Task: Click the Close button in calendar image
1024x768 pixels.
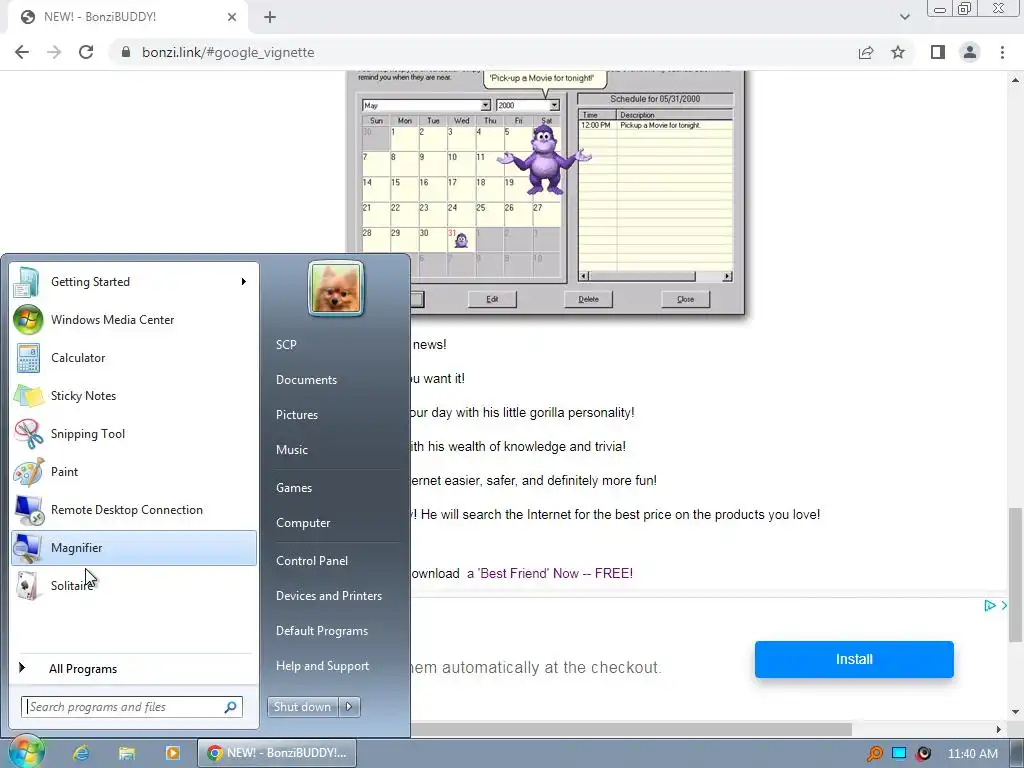Action: 685,299
